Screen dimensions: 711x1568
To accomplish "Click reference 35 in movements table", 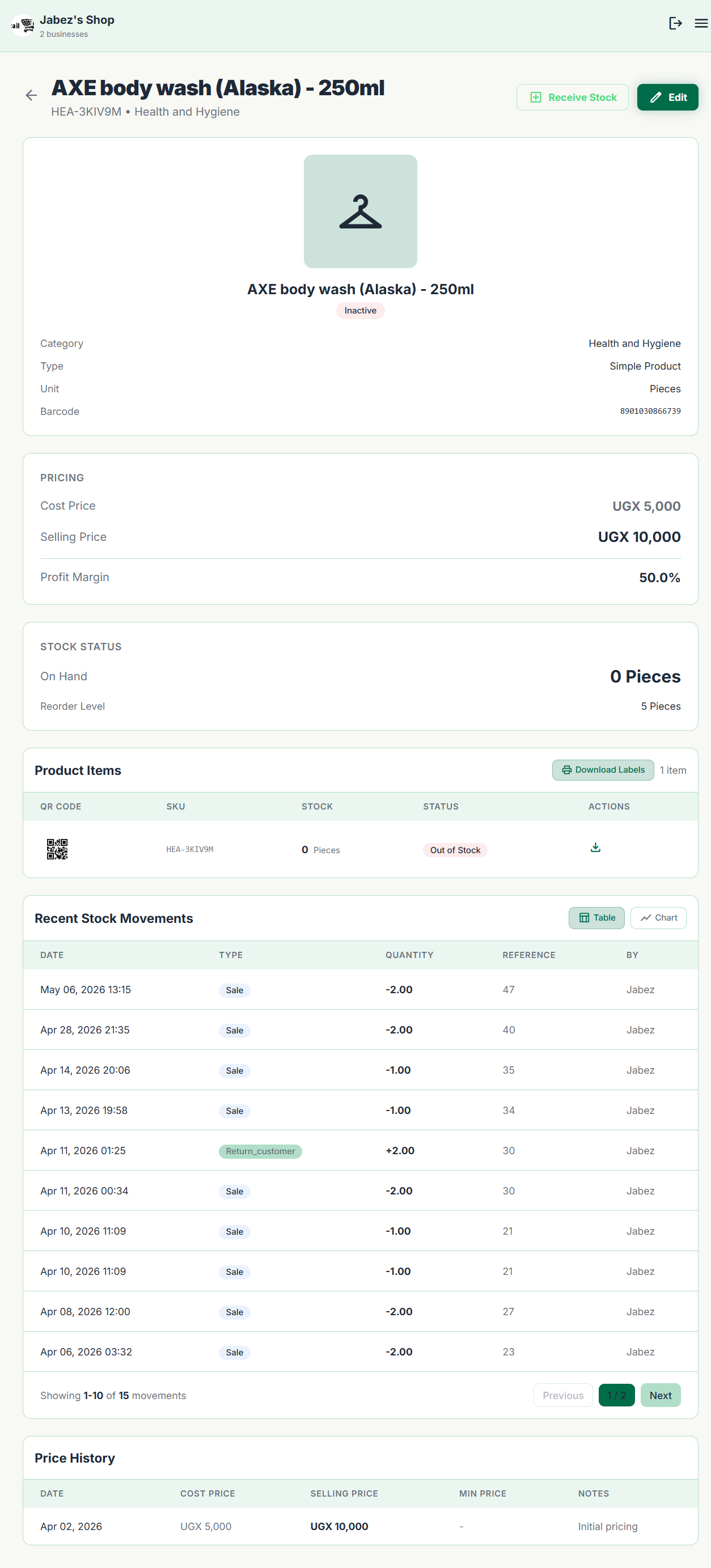I will click(508, 1070).
